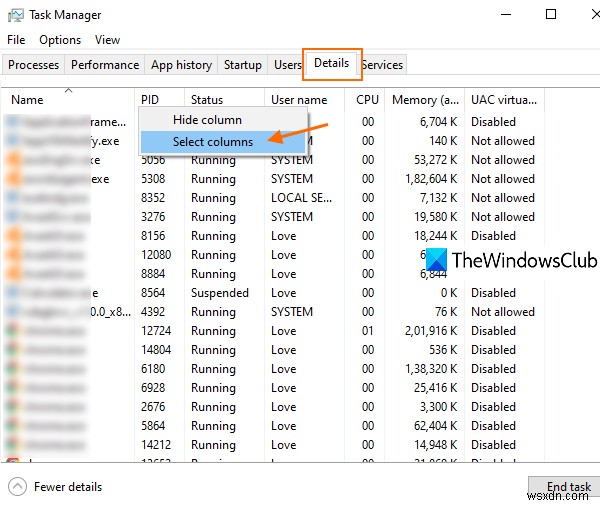Viewport: 600px width, 506px height.
Task: Switch to the App history tab
Action: (181, 65)
